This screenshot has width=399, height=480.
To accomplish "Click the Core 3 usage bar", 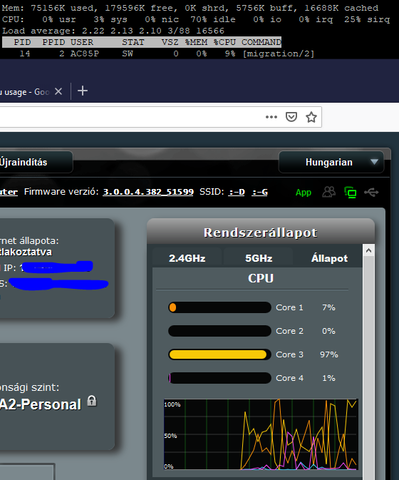I will 220,354.
